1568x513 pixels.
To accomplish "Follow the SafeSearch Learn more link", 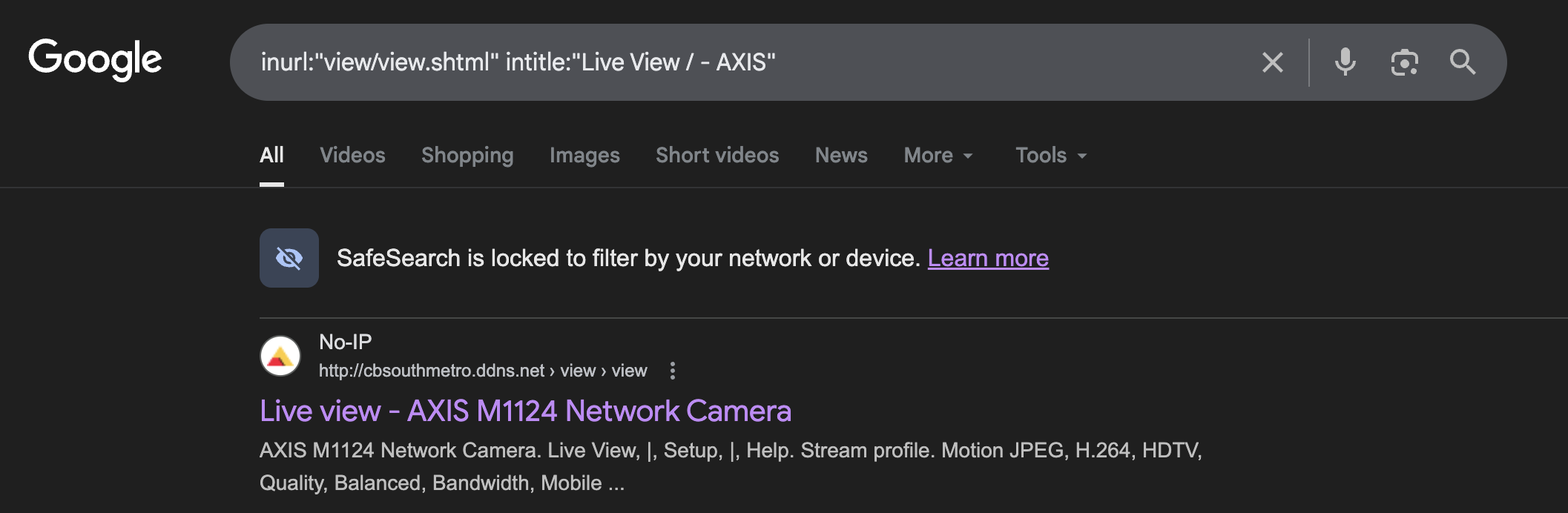I will (x=988, y=258).
